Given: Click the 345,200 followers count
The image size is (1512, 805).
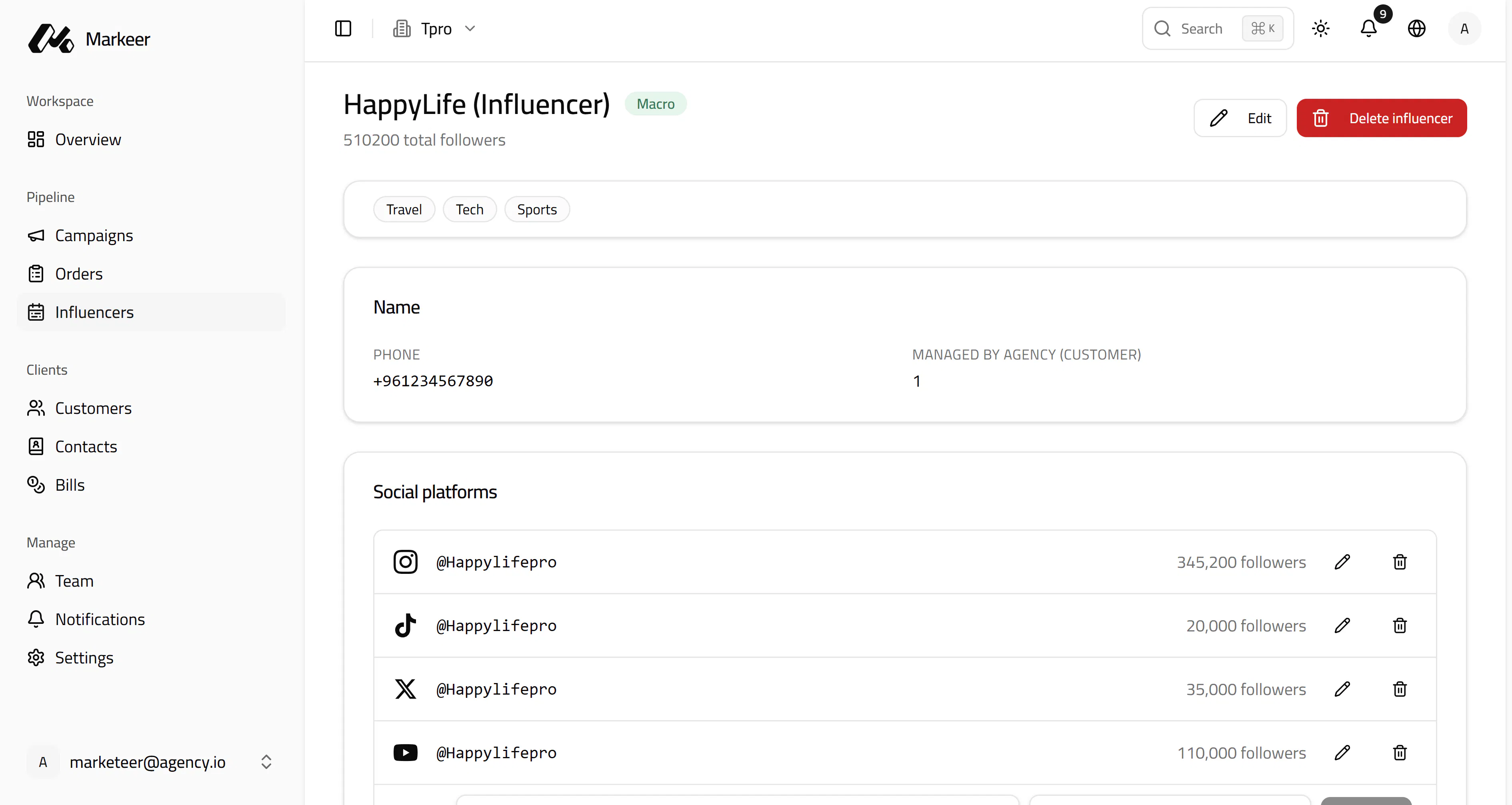Looking at the screenshot, I should pos(1242,562).
